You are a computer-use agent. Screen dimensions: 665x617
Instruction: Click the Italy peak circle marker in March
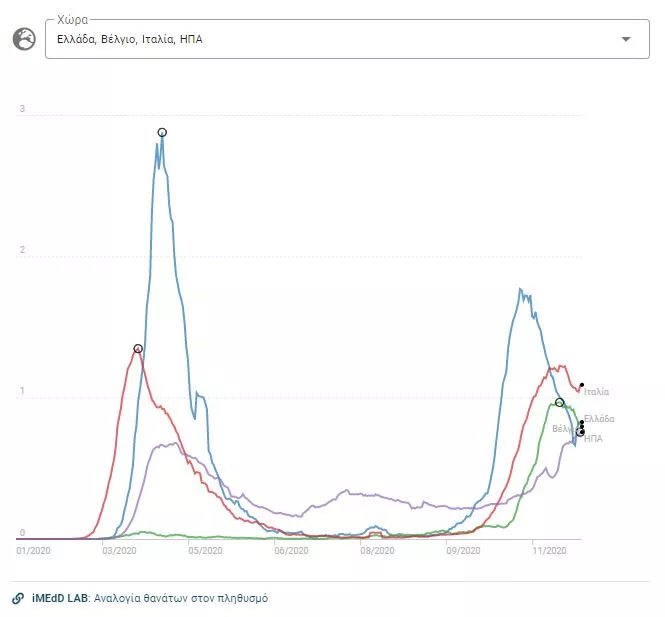[138, 349]
